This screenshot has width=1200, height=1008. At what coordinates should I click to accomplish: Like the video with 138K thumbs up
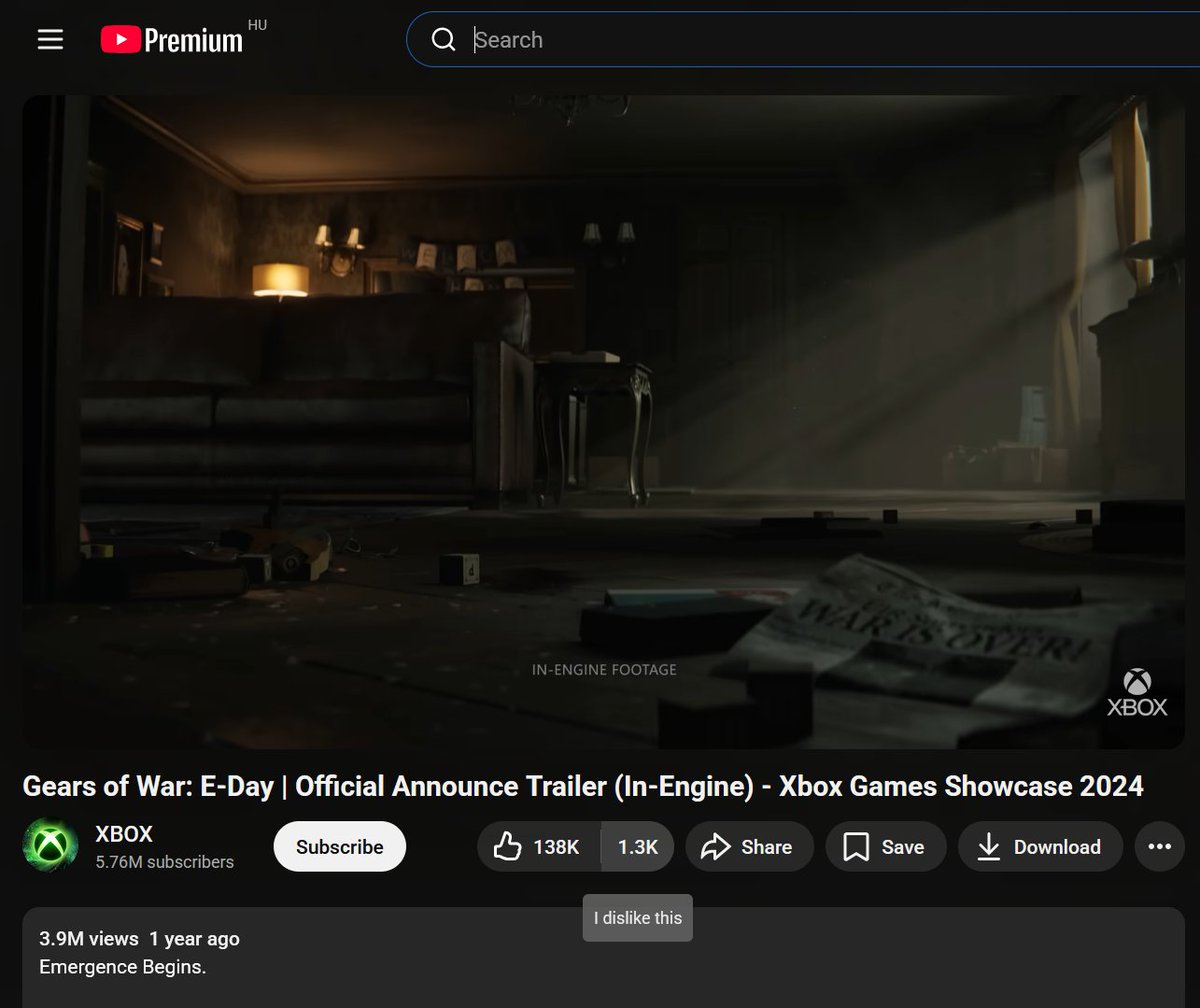539,847
